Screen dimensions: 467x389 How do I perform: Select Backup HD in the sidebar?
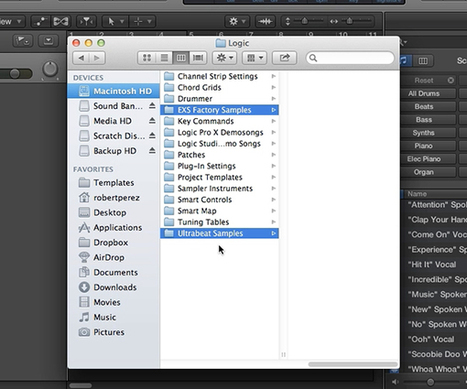tap(114, 151)
